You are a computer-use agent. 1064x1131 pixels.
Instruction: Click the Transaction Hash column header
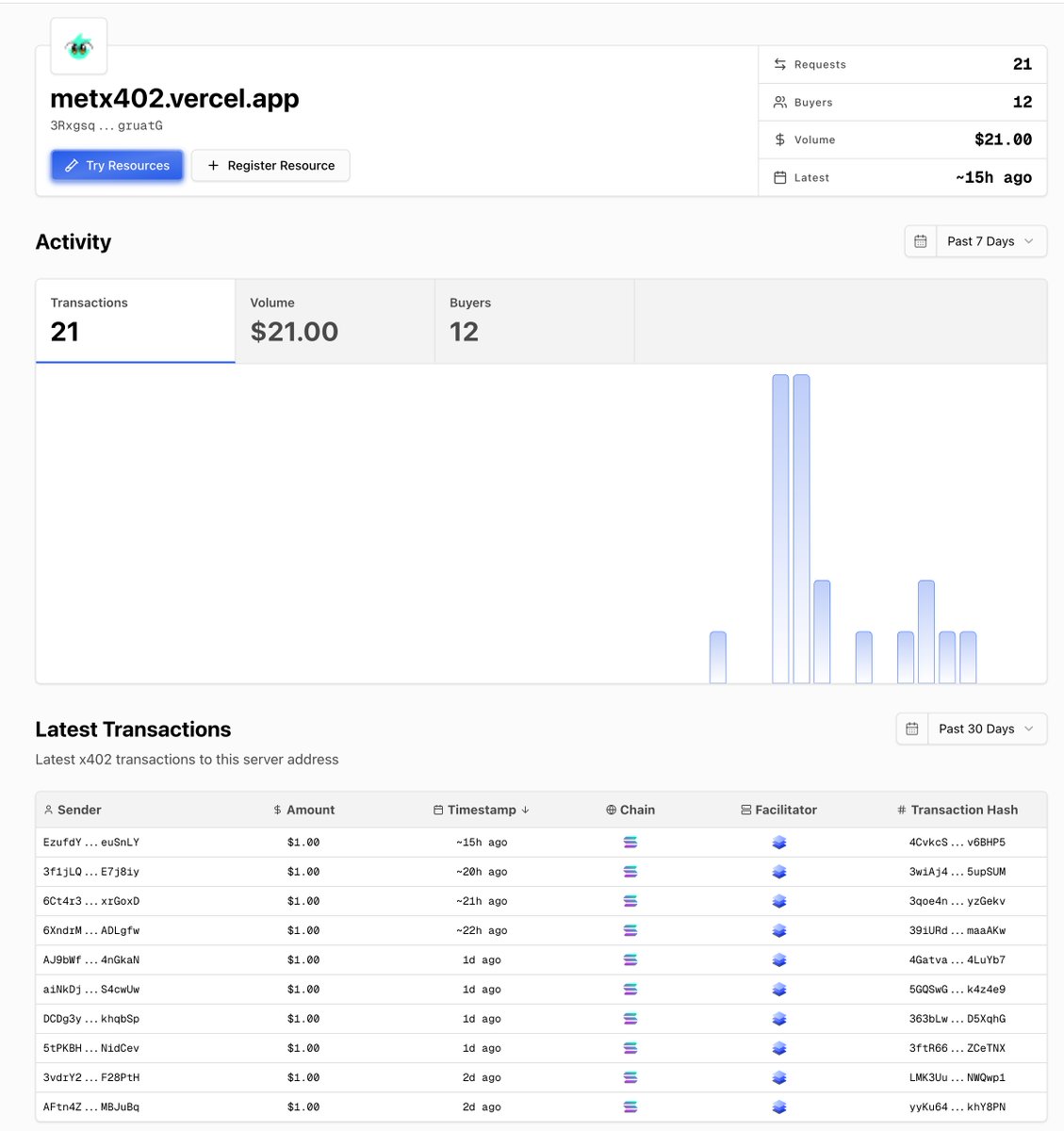[958, 810]
